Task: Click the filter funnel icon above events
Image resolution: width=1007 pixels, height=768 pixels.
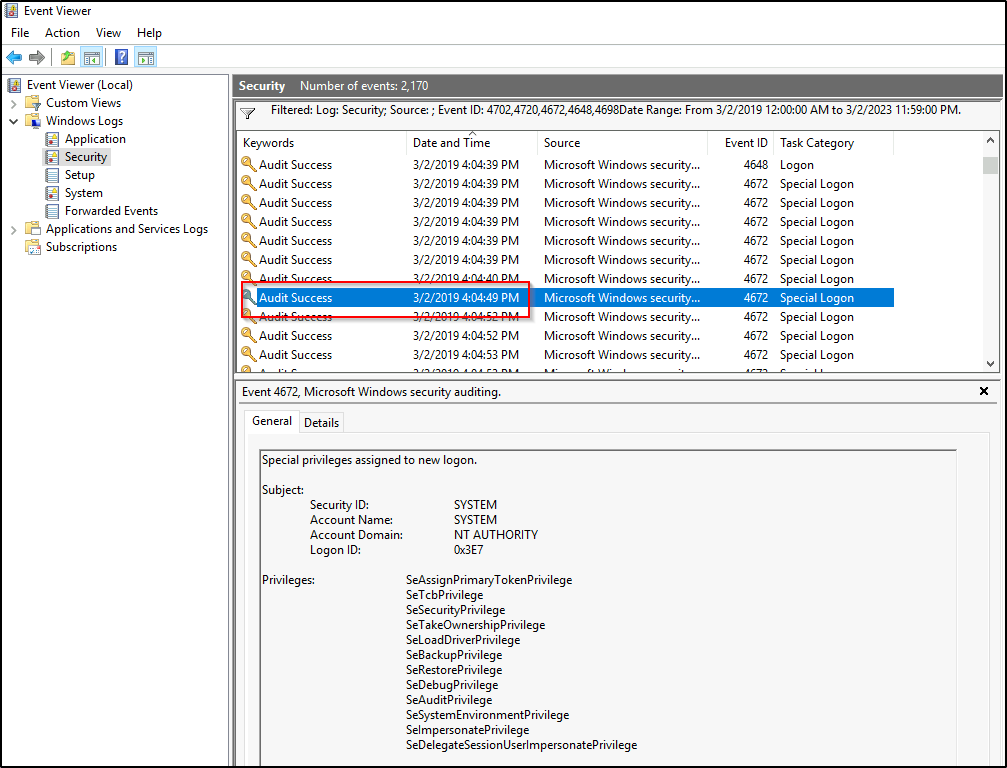Action: (247, 113)
